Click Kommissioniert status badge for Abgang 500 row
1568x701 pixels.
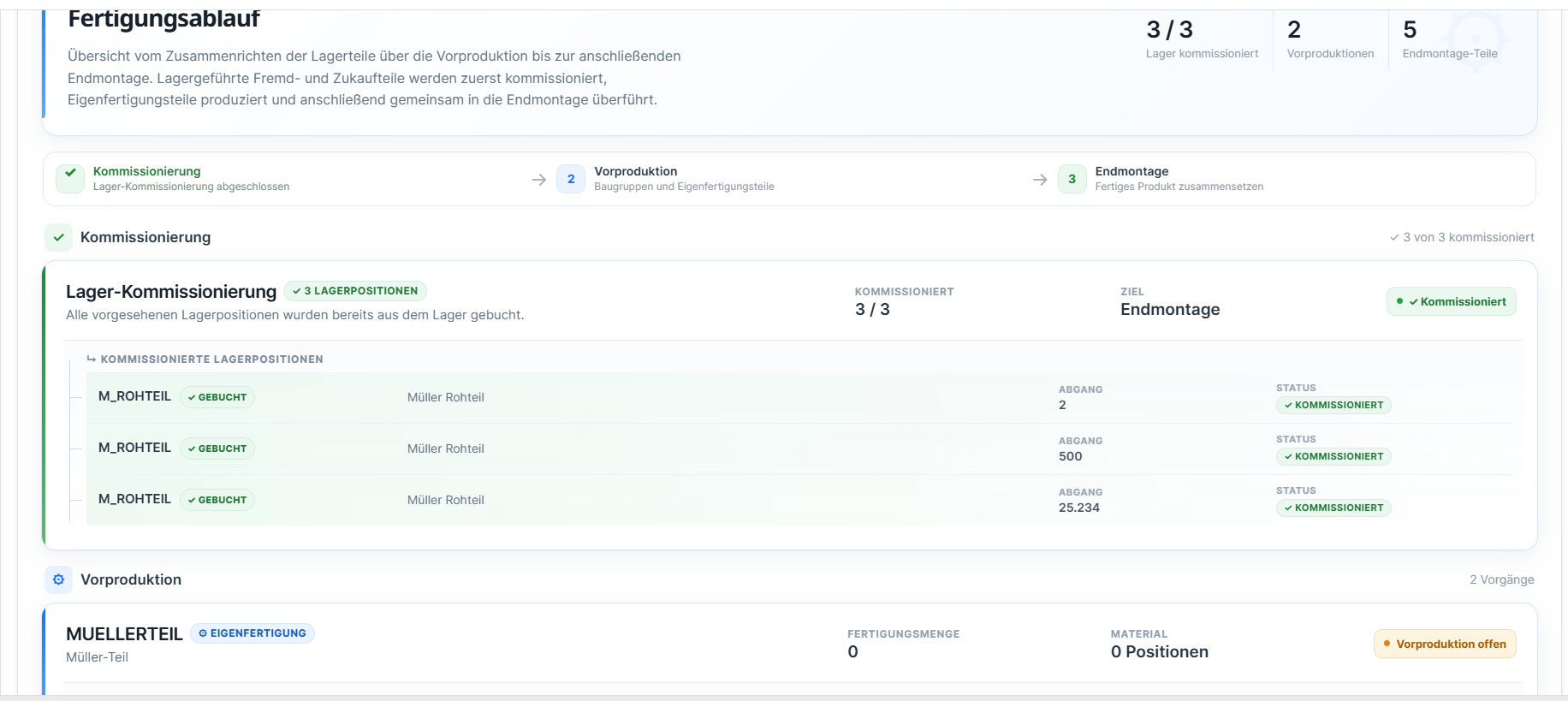click(x=1333, y=456)
